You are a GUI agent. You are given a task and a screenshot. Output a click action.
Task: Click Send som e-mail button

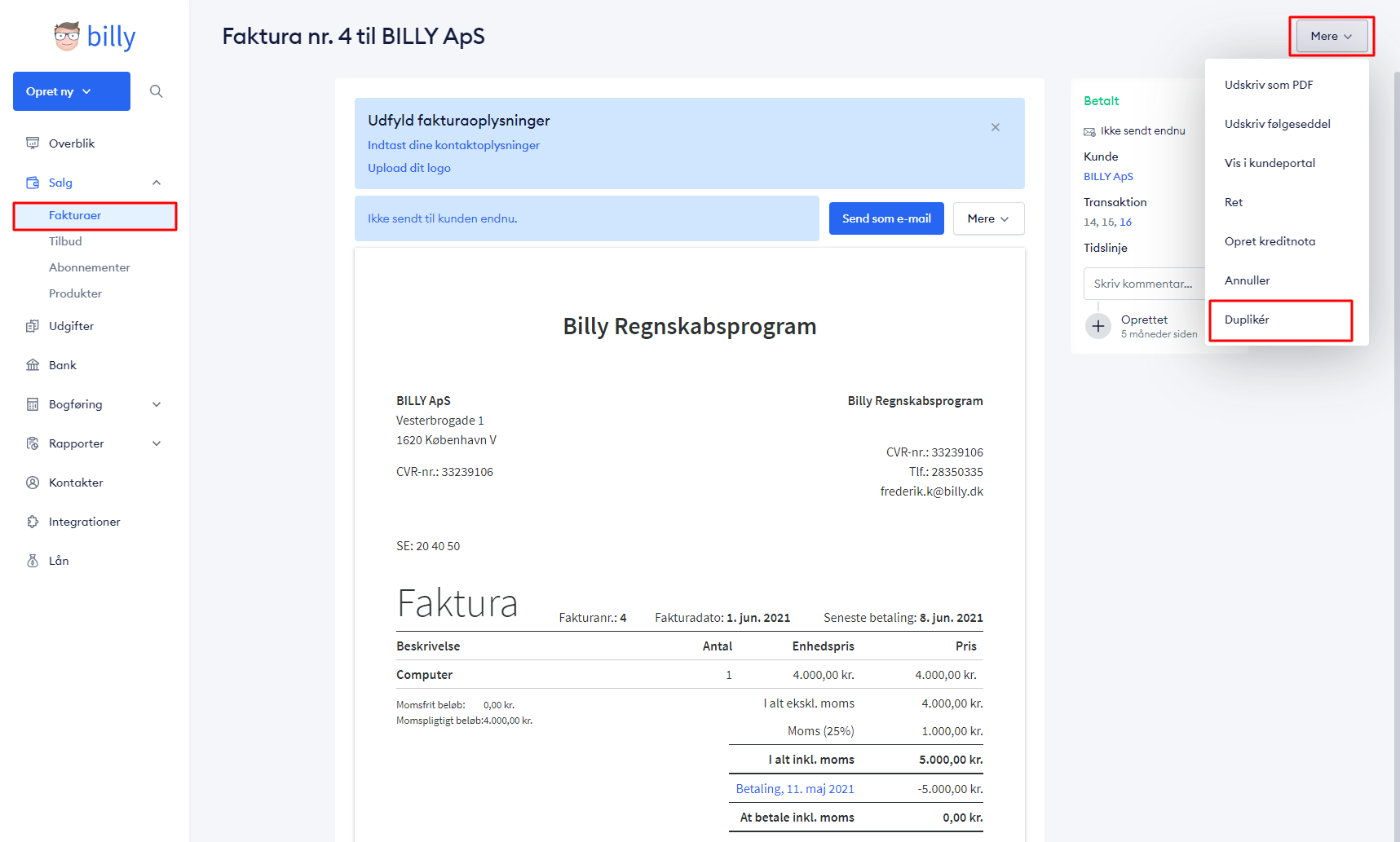(x=886, y=218)
